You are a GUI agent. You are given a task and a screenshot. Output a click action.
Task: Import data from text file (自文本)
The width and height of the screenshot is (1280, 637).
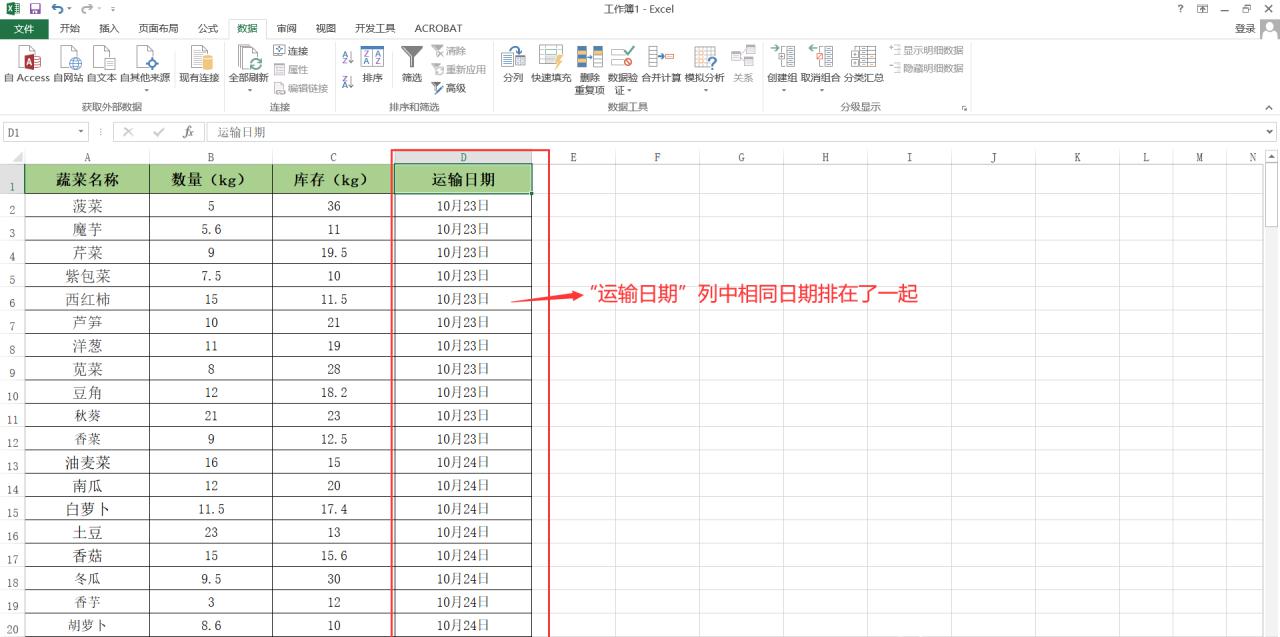[101, 65]
